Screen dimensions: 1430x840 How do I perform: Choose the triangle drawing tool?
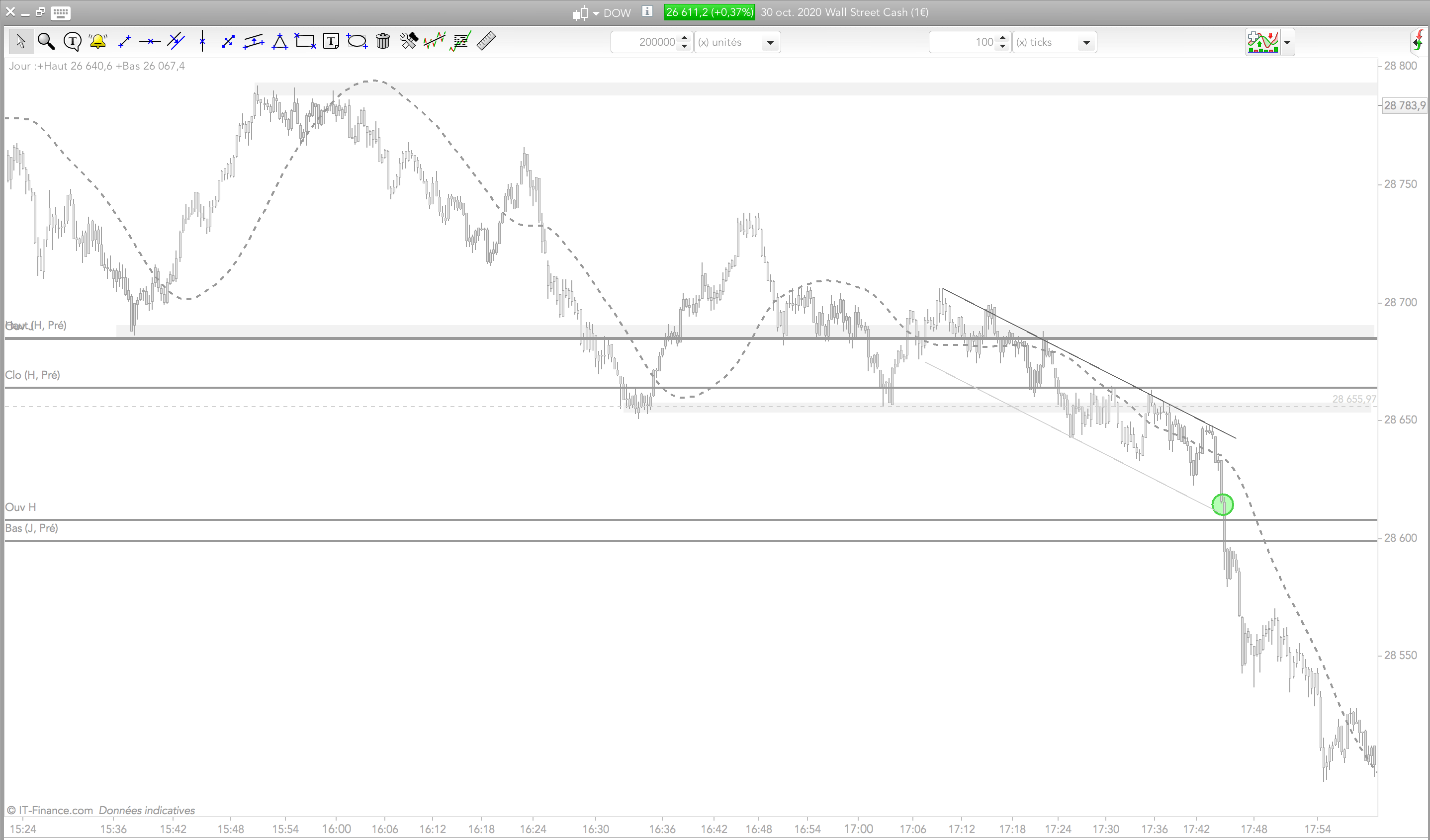279,41
